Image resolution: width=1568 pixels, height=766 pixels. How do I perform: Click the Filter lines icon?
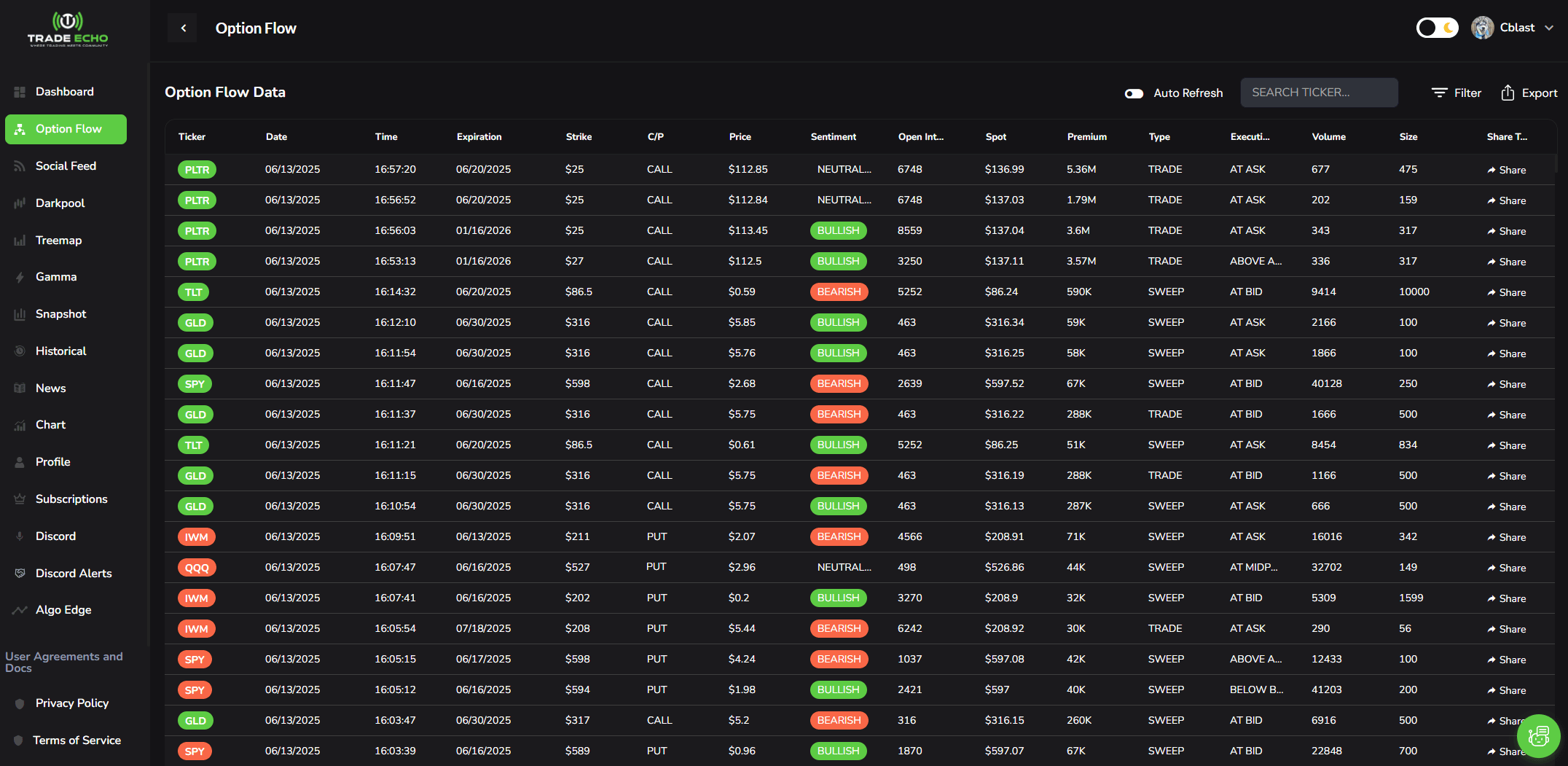tap(1439, 93)
